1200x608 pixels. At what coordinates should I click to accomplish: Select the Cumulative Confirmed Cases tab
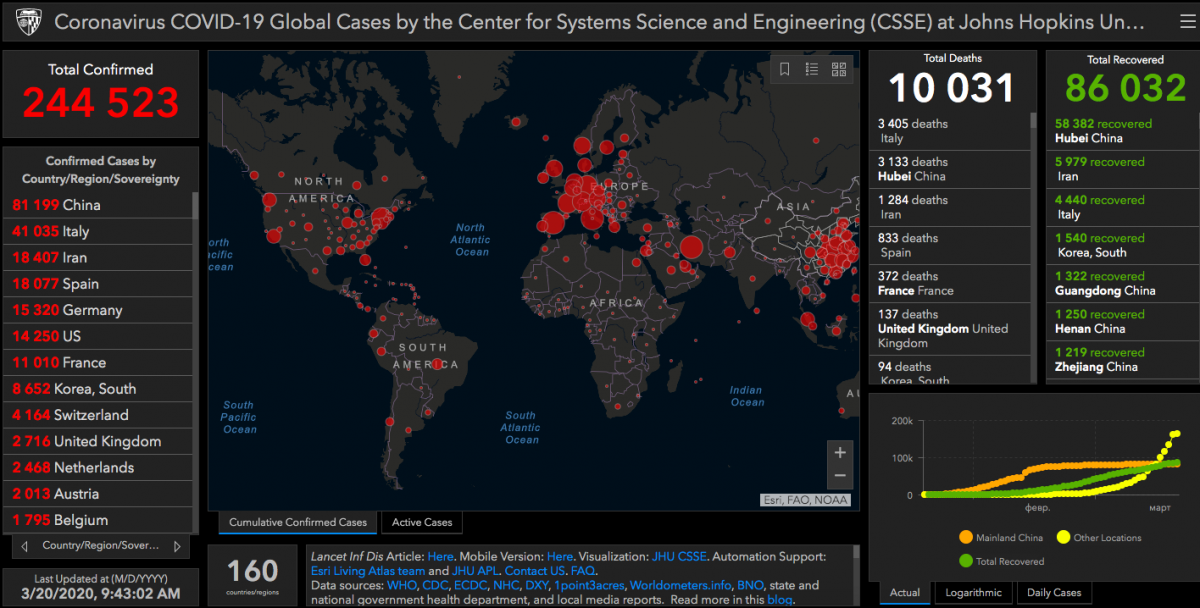(298, 522)
